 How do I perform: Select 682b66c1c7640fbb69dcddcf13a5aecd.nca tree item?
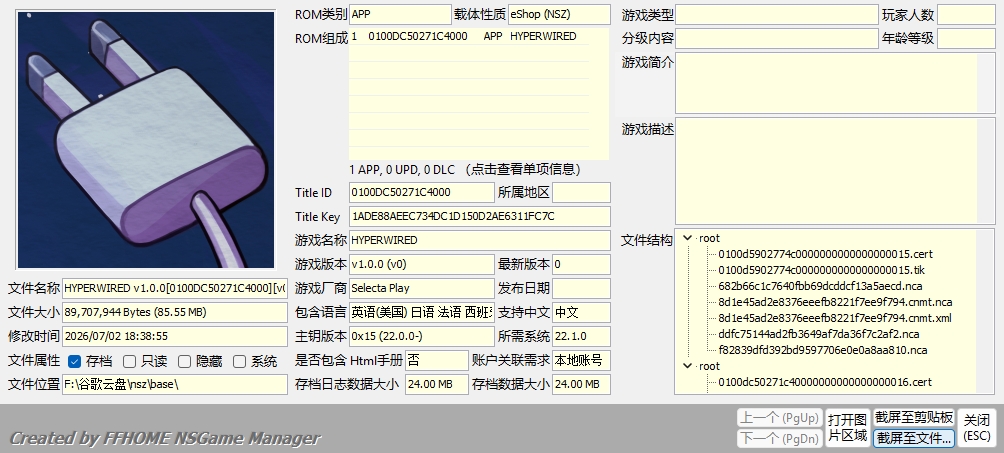click(820, 286)
